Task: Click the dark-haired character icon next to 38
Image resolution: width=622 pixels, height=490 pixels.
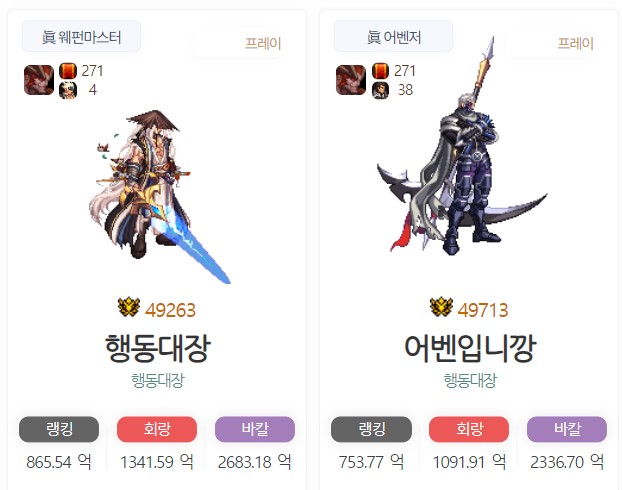Action: (x=380, y=90)
